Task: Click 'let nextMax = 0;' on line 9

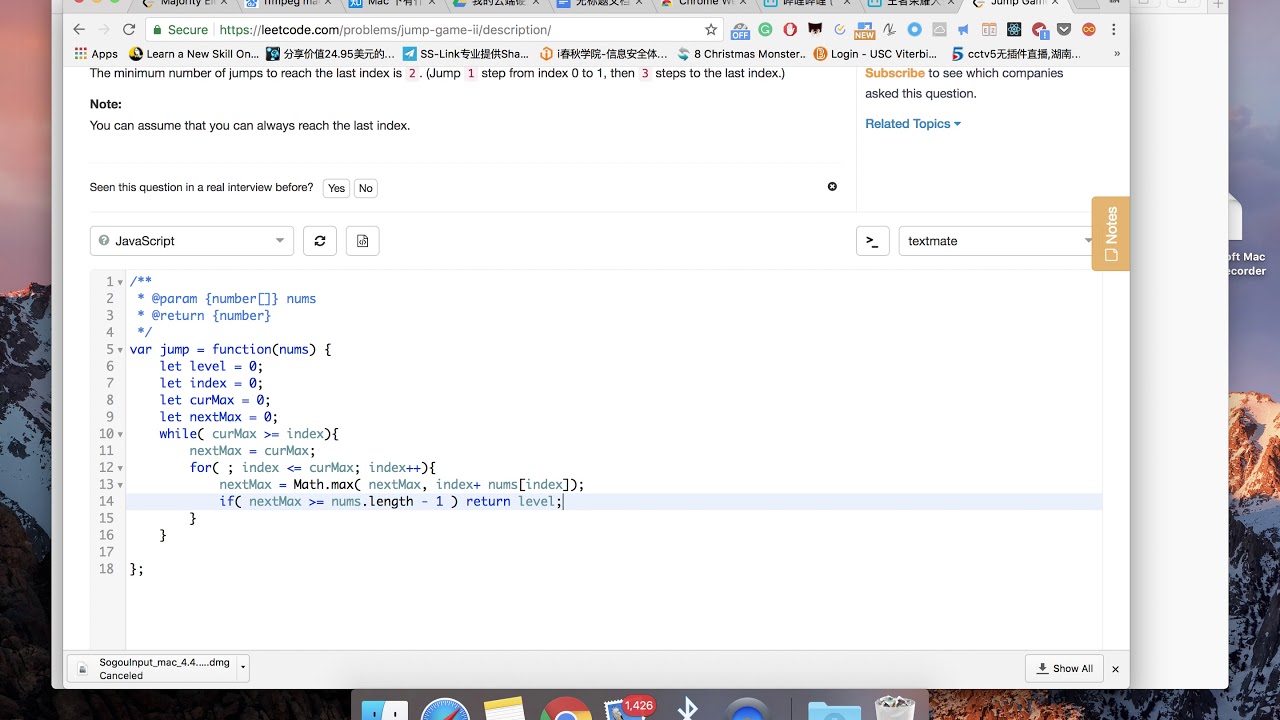Action: (218, 417)
